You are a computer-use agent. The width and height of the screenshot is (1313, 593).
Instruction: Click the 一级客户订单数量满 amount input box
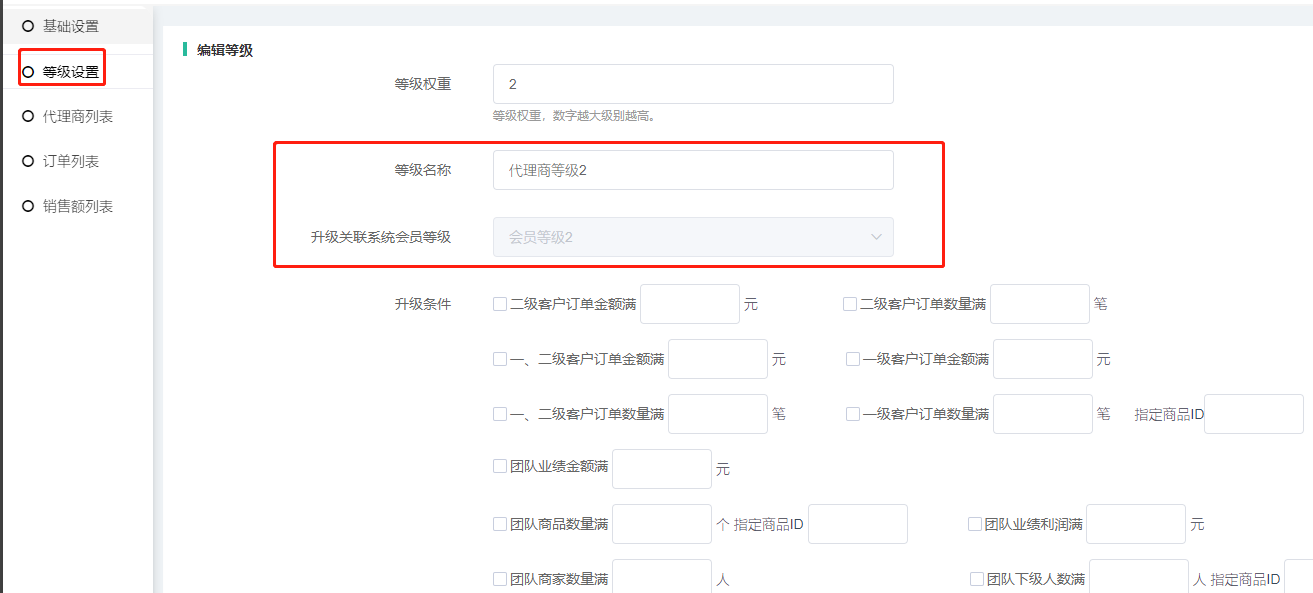pyautogui.click(x=1042, y=414)
